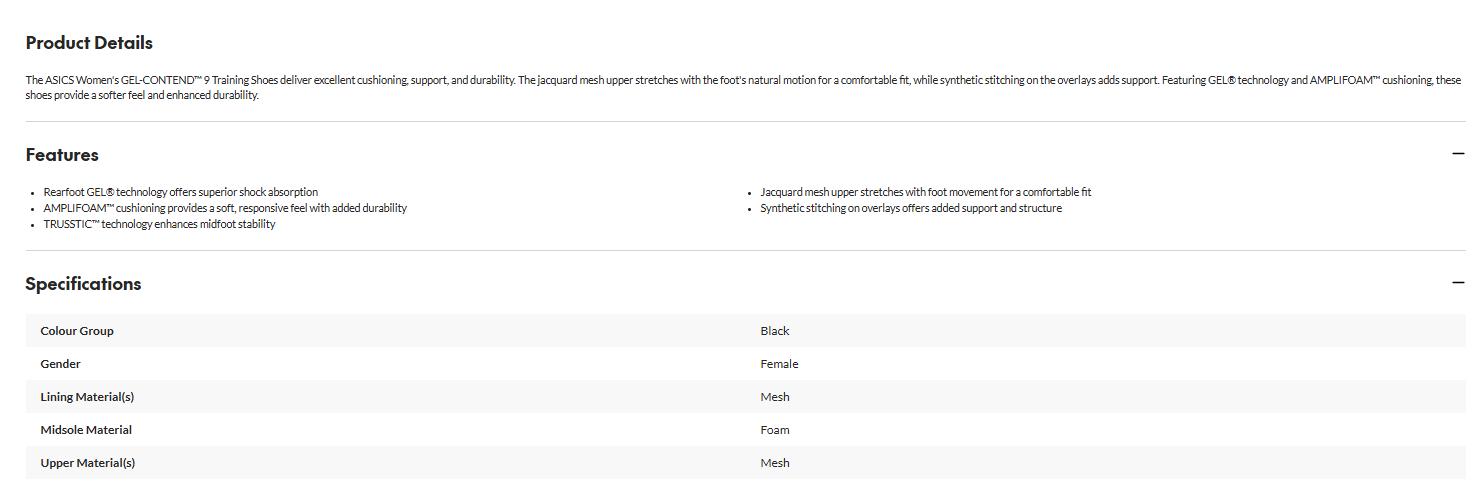Viewport: 1479px width, 502px height.
Task: Collapse the Specifications section using minus icon
Action: 1457,283
